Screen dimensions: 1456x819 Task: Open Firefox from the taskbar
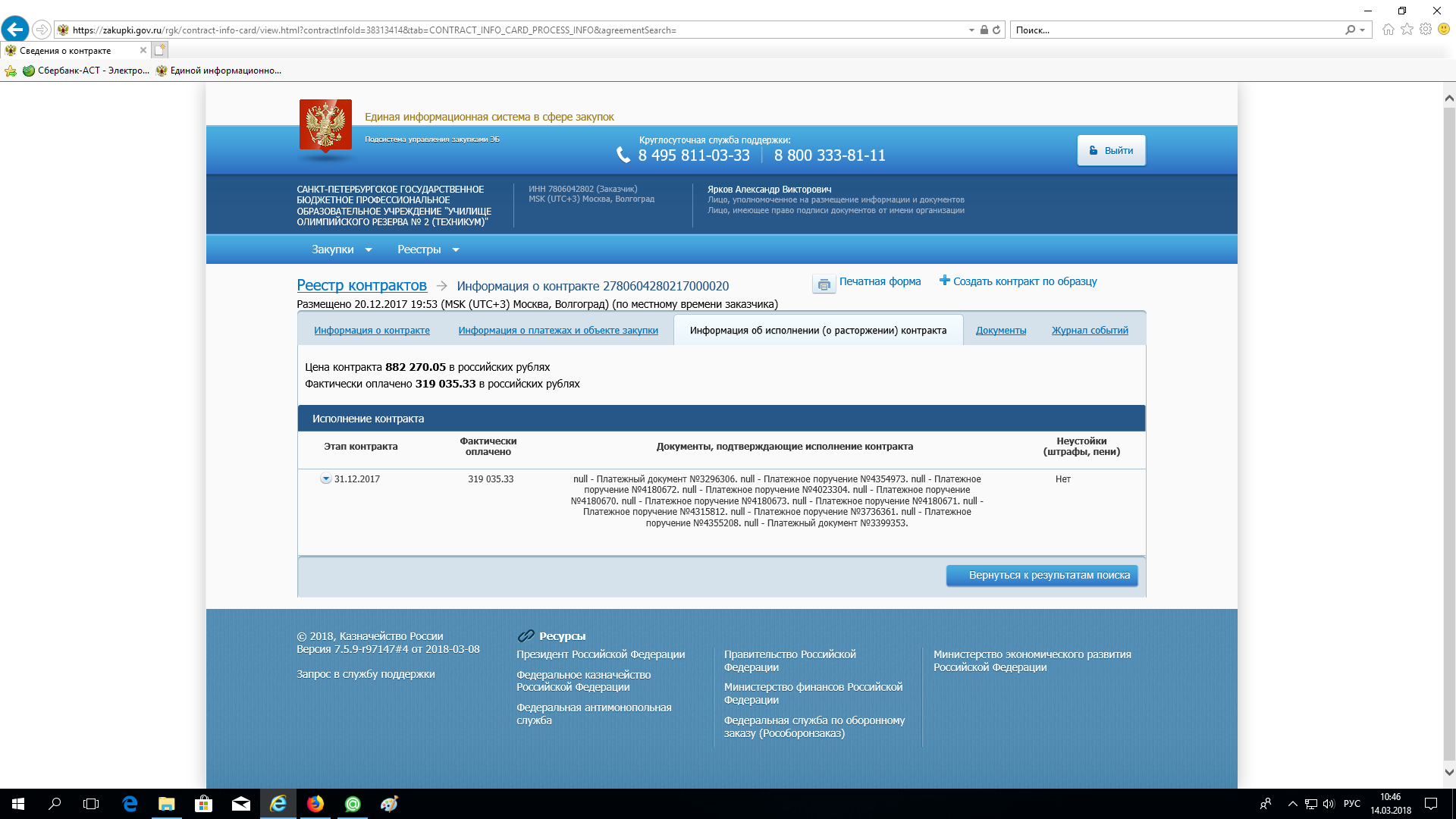point(315,804)
